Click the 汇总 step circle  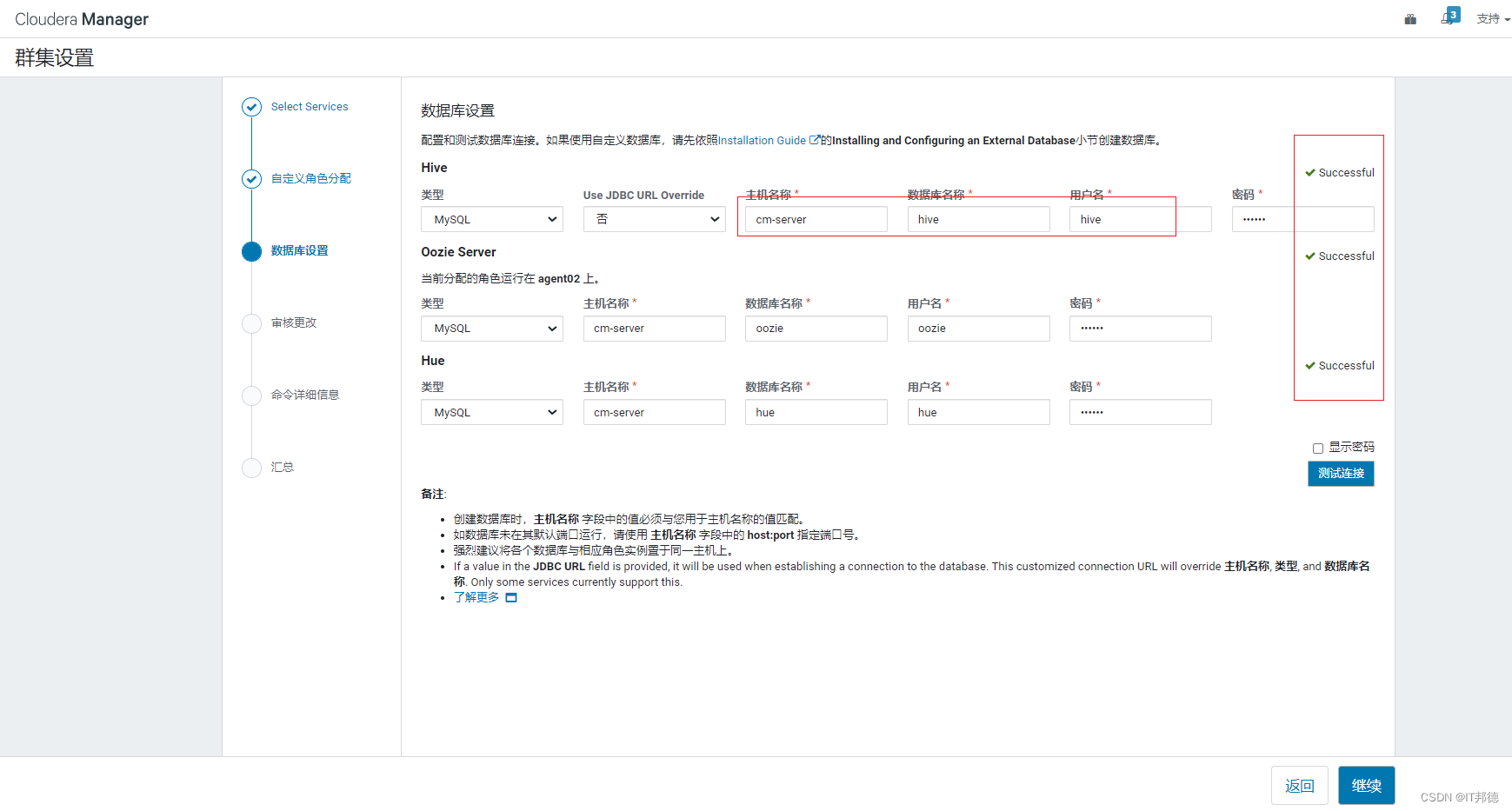click(x=251, y=468)
